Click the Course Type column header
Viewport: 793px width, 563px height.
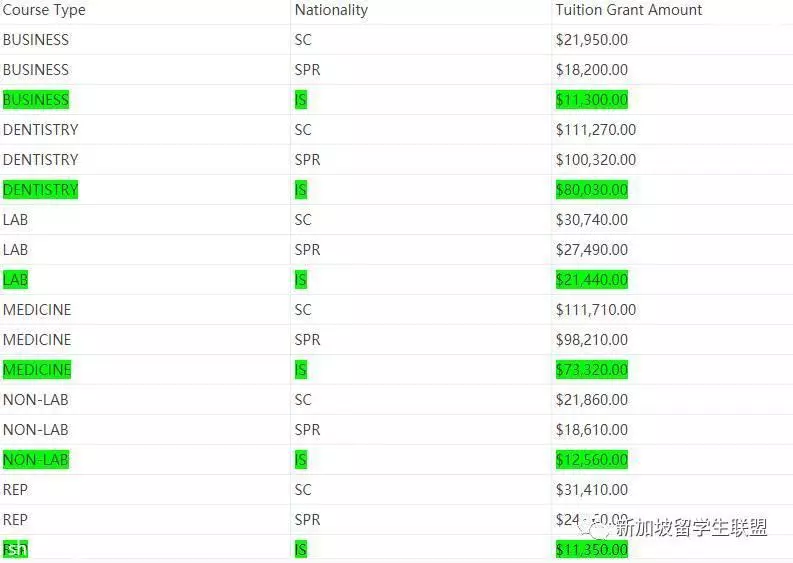44,10
